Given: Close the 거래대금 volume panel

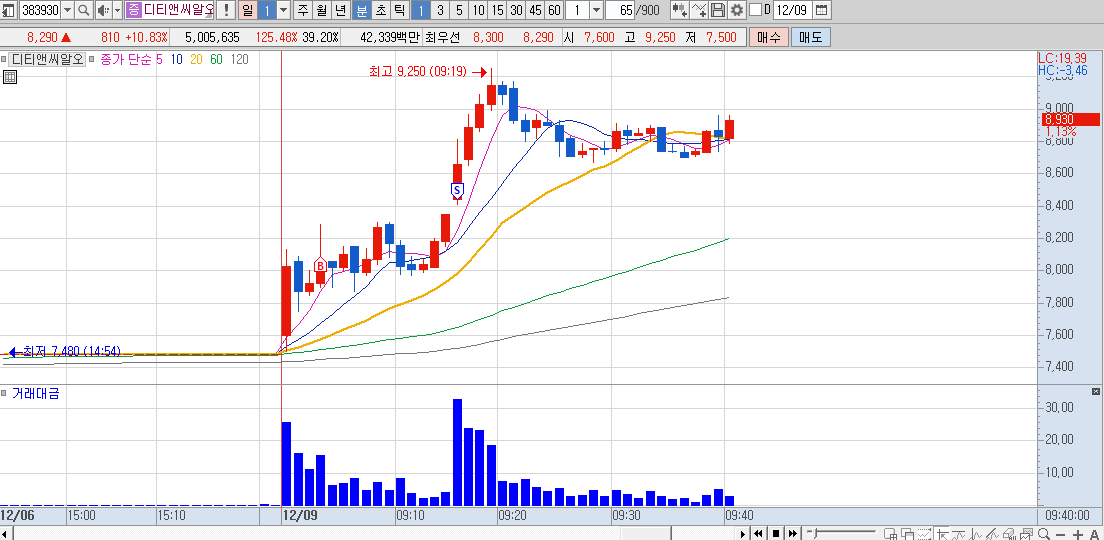Looking at the screenshot, I should pos(1096,391).
